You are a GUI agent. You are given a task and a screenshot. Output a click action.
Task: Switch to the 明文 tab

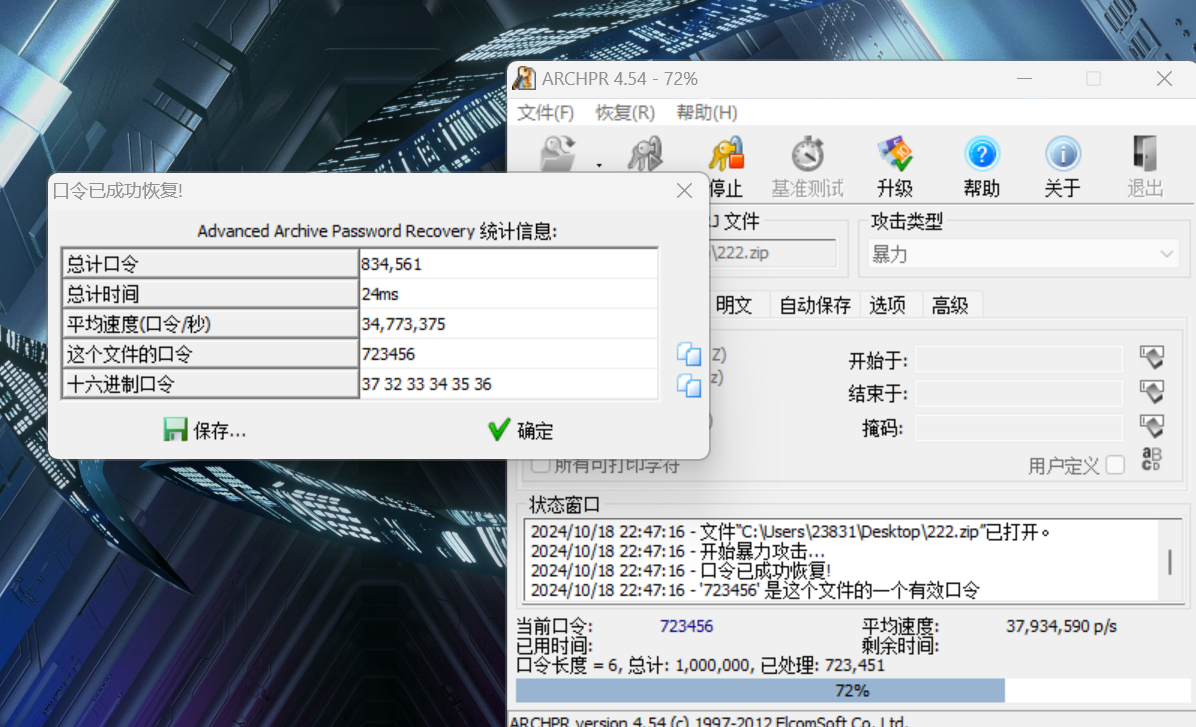click(734, 305)
